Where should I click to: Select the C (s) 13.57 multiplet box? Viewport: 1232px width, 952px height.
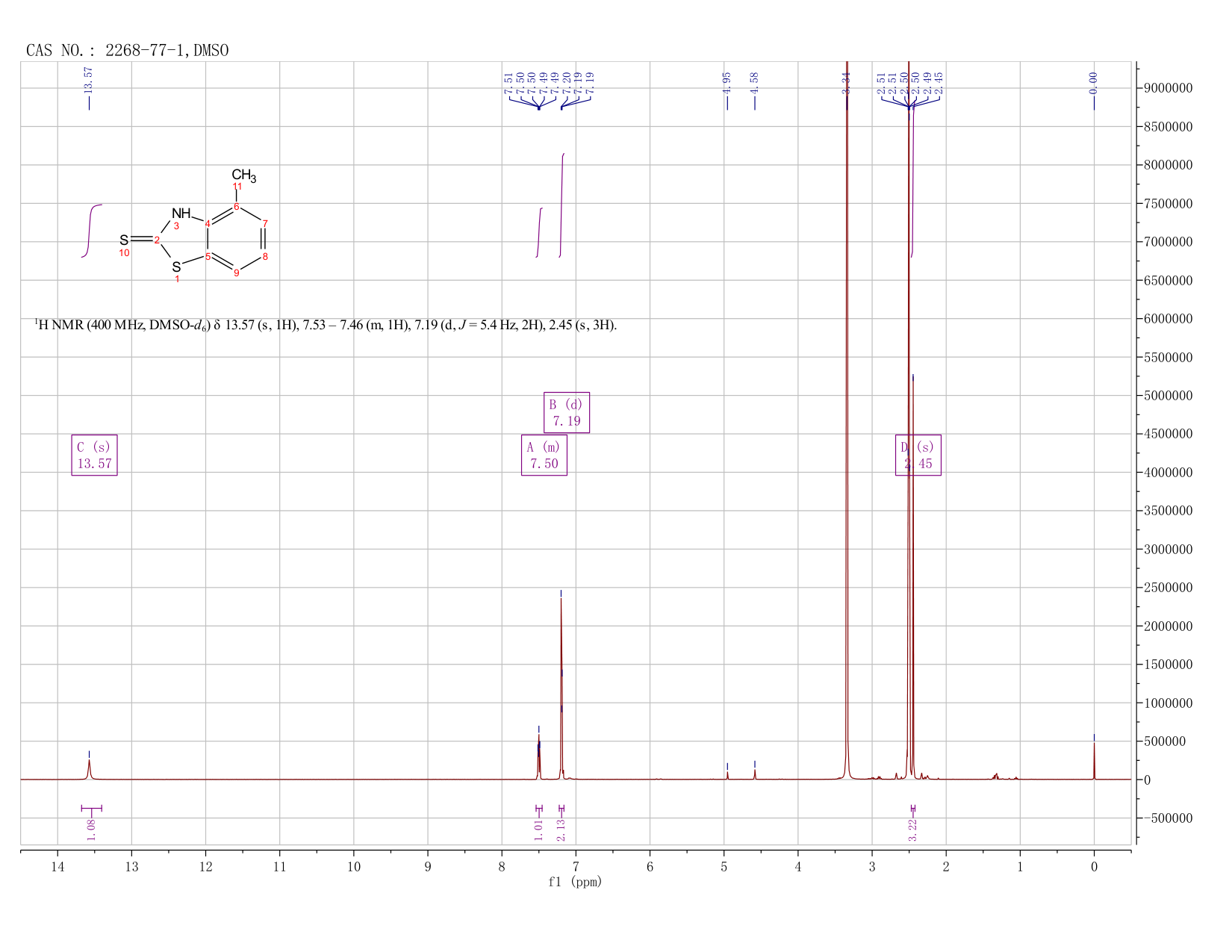click(x=94, y=455)
